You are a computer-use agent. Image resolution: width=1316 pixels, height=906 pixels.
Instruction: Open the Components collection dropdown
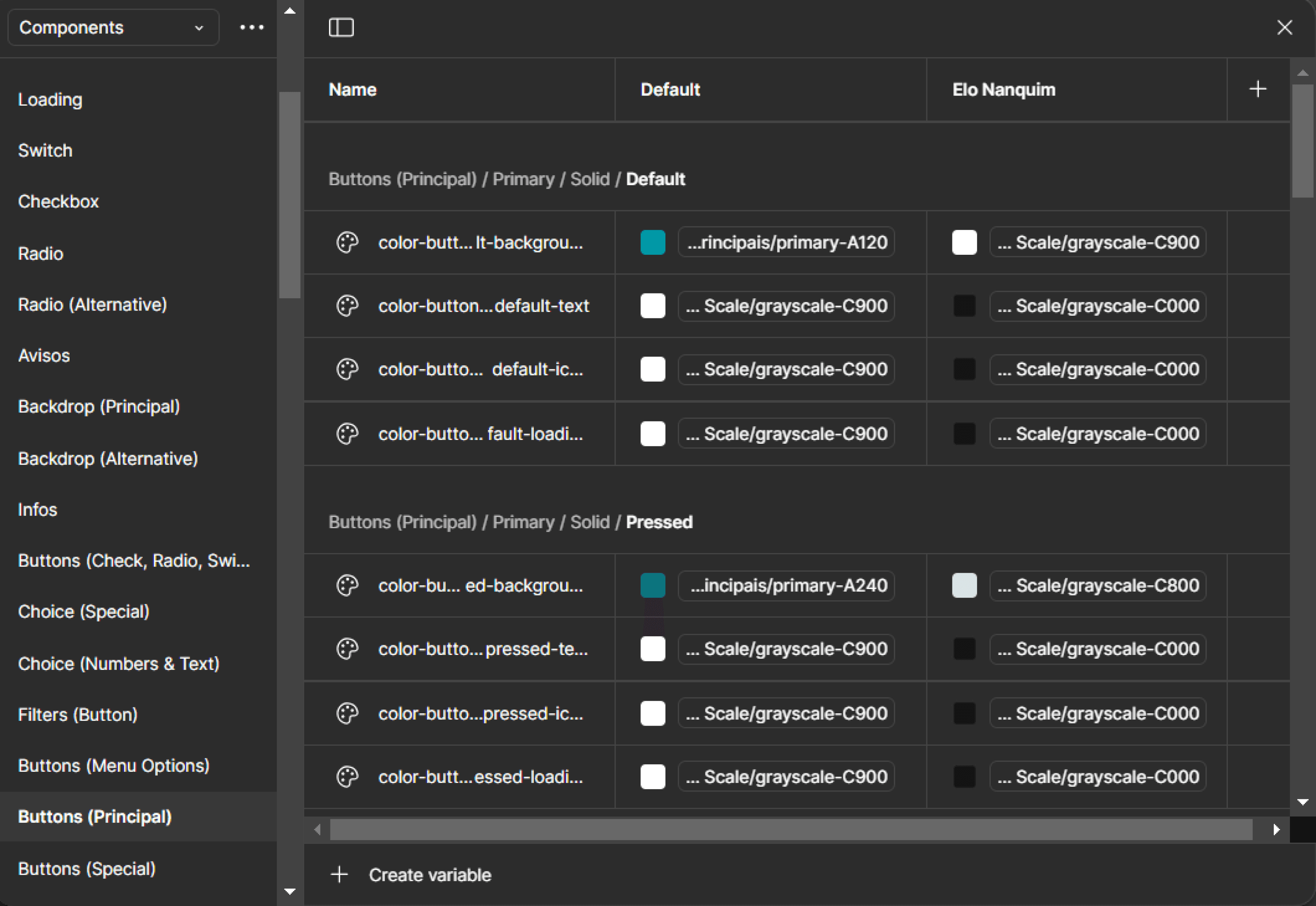(x=113, y=27)
